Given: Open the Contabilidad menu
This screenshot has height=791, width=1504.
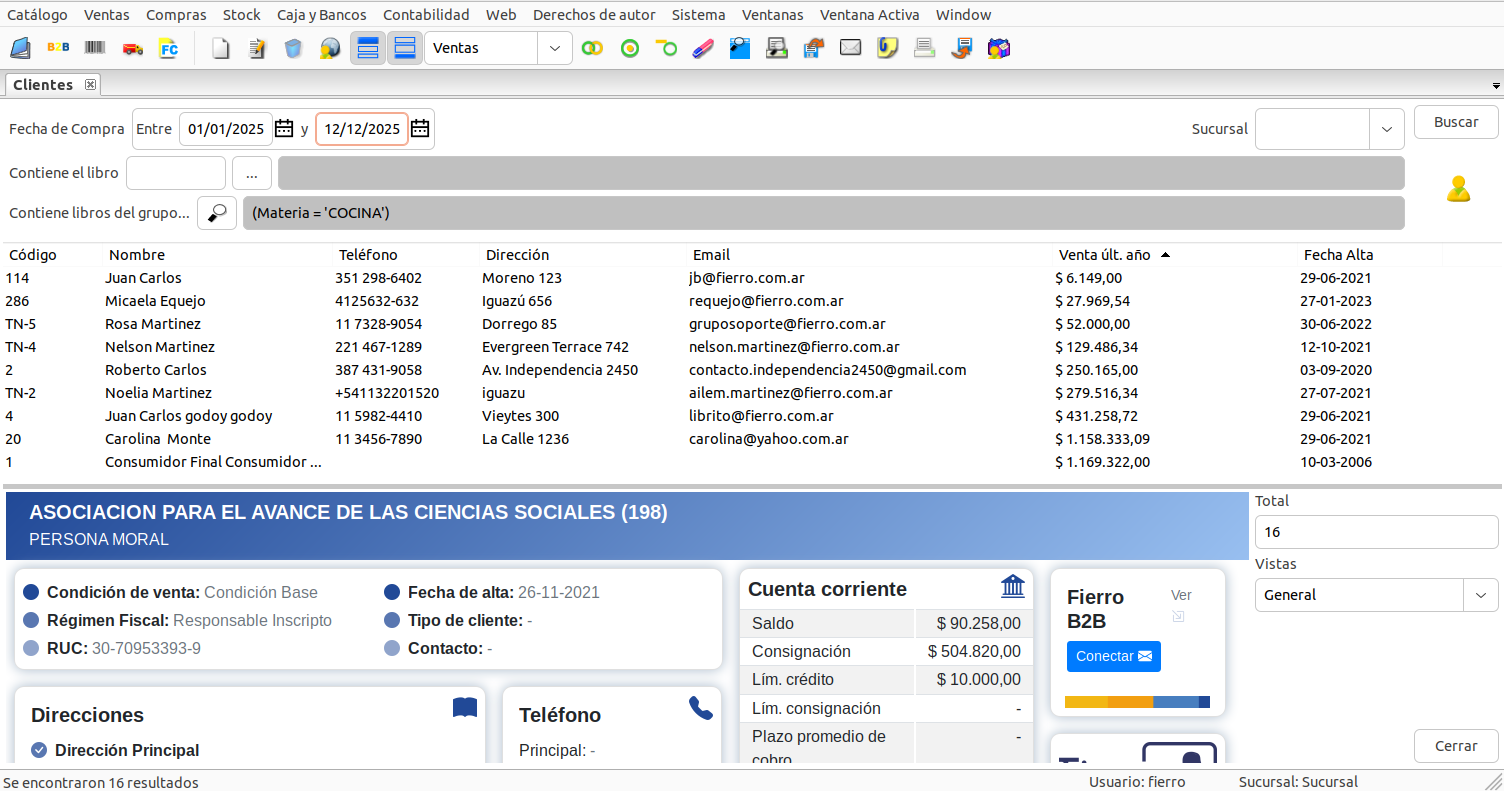Looking at the screenshot, I should click(426, 15).
